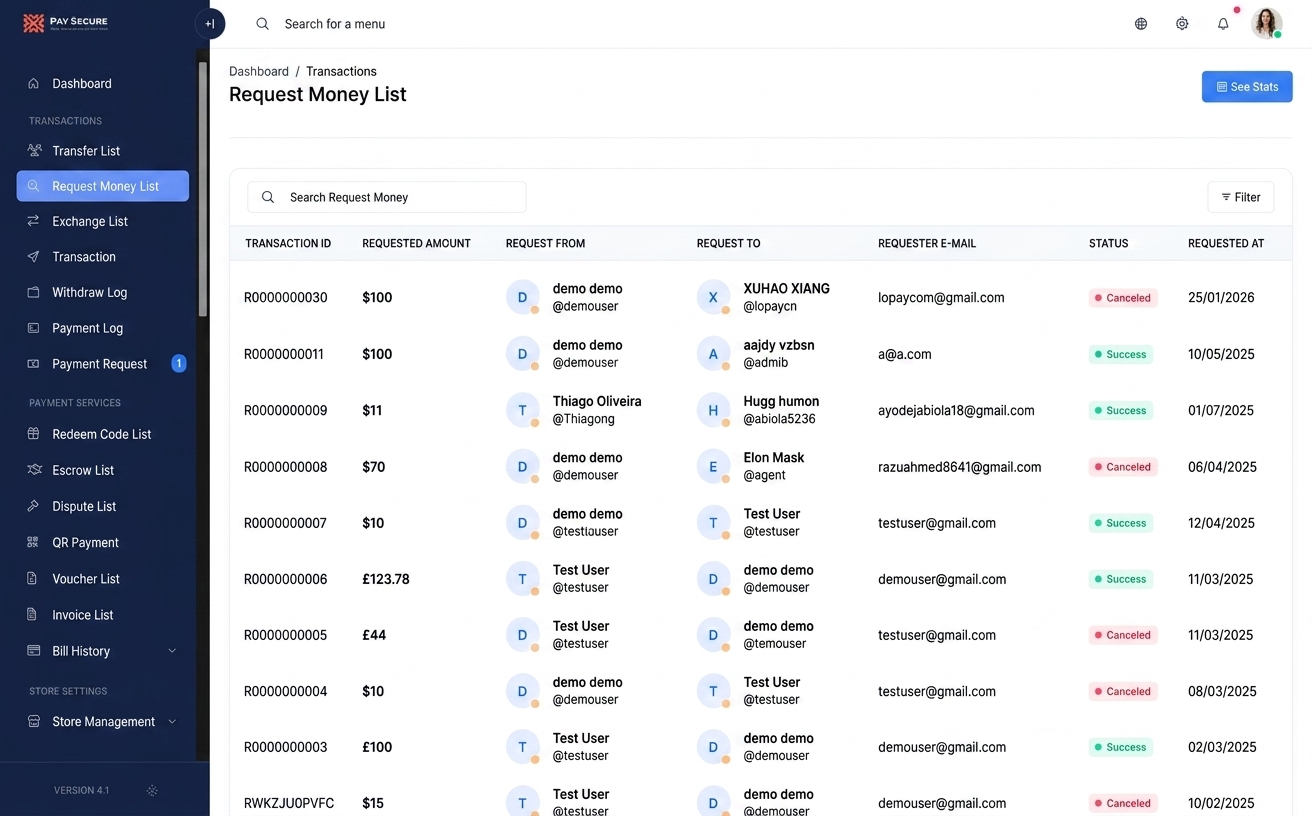Open the settings gear in top bar
Viewport: 1312px width, 816px height.
(1182, 24)
